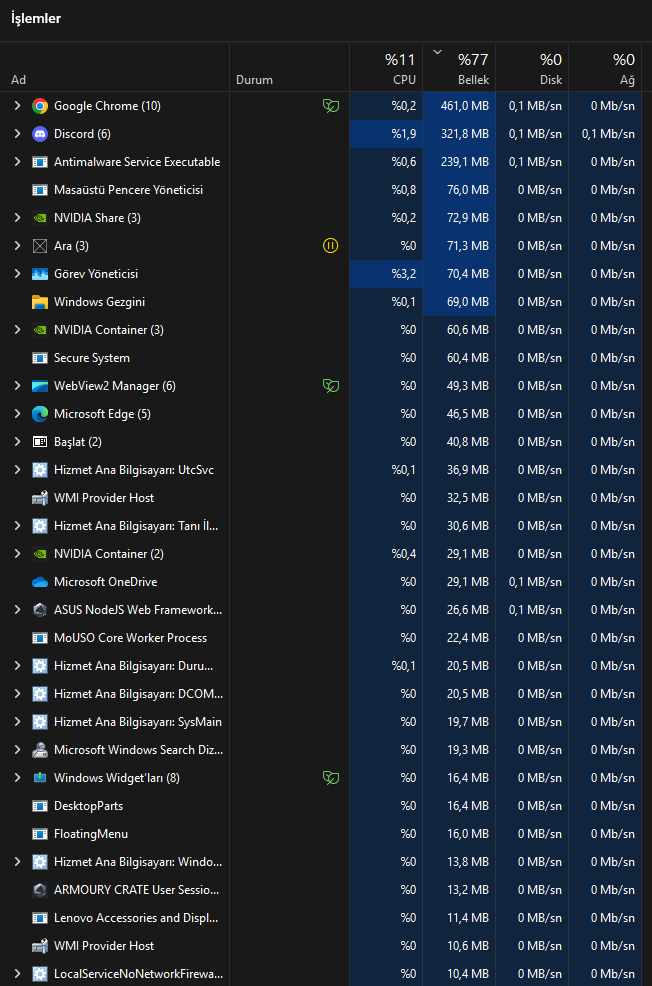Click the %3,2 CPU value for Görev Yöneticisi

coord(386,274)
